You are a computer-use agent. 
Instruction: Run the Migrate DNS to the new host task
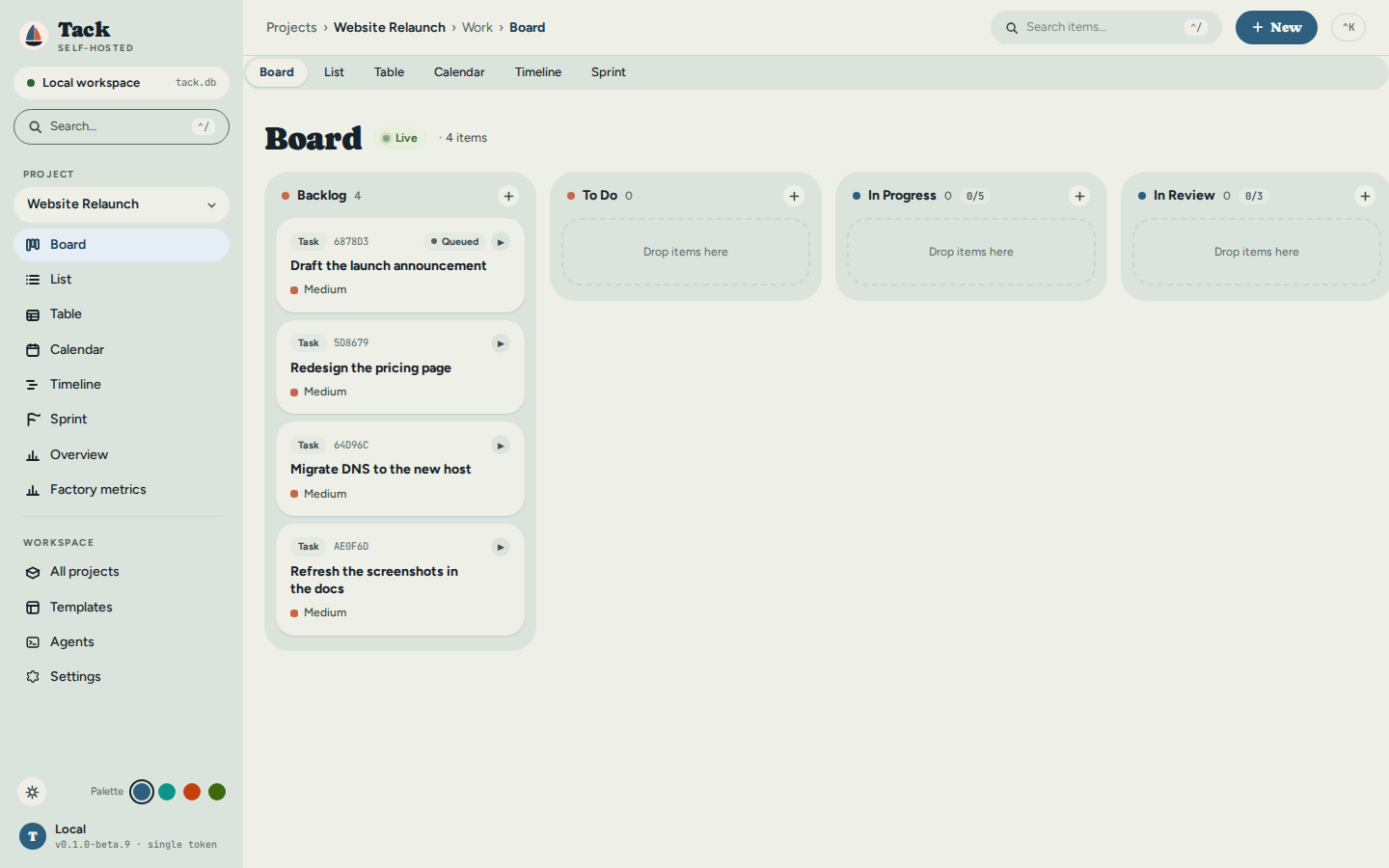point(501,446)
